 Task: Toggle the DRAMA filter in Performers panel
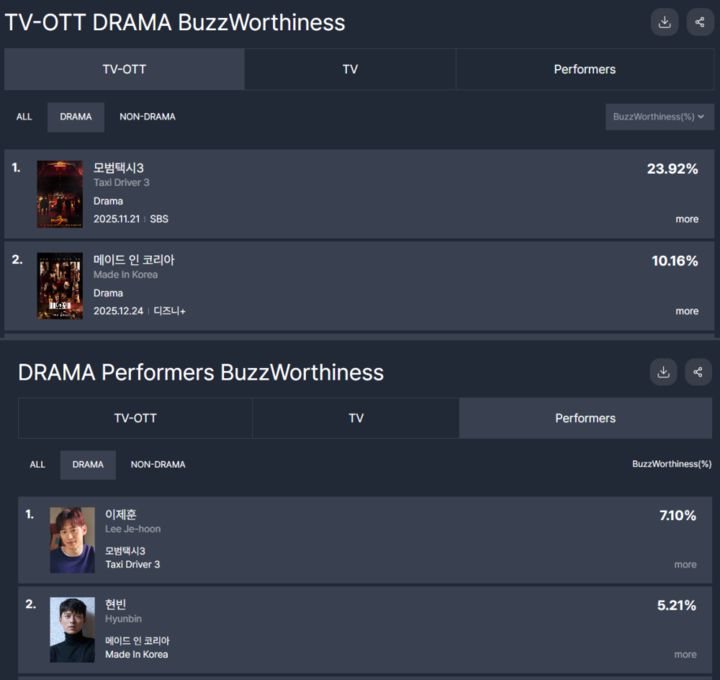click(88, 465)
